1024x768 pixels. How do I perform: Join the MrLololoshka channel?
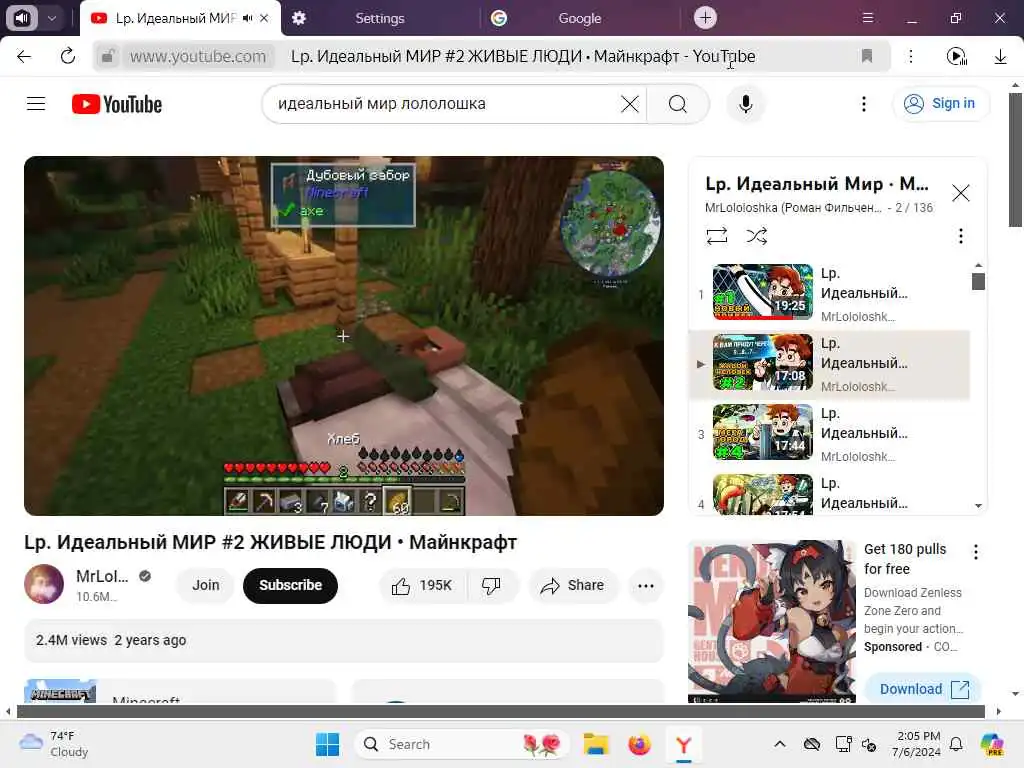(x=206, y=586)
